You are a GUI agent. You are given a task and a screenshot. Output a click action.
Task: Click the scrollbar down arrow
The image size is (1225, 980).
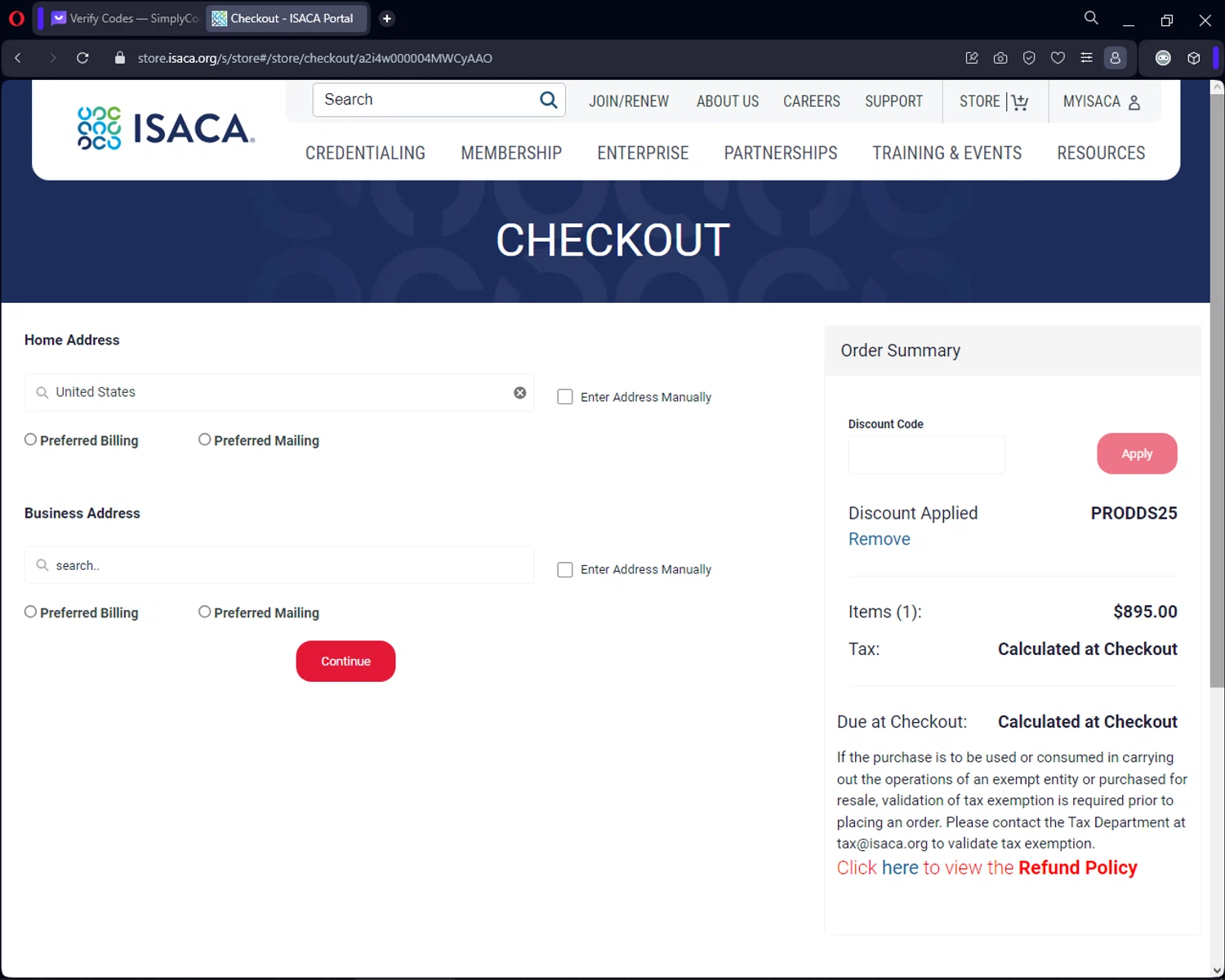point(1217,970)
